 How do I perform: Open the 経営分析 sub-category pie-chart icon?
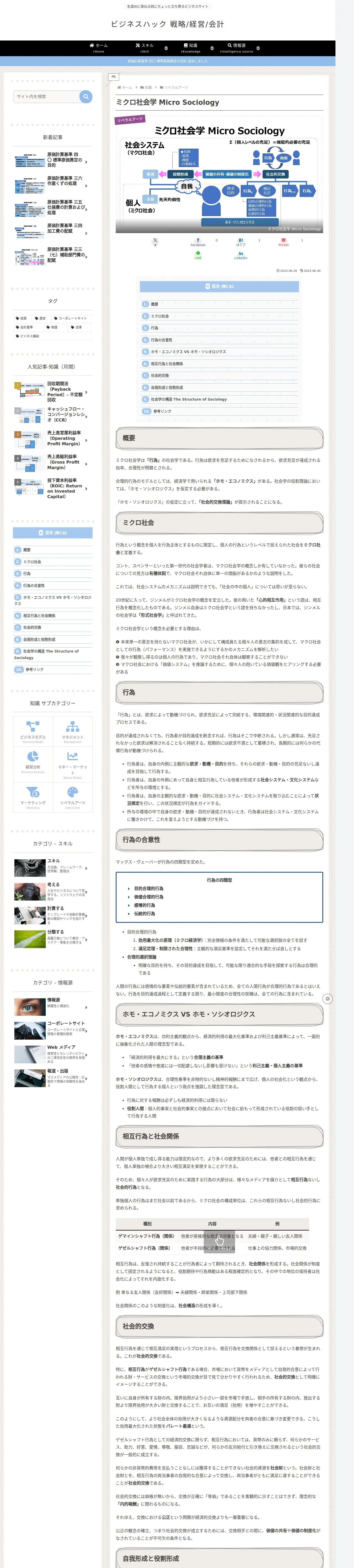pos(33,756)
